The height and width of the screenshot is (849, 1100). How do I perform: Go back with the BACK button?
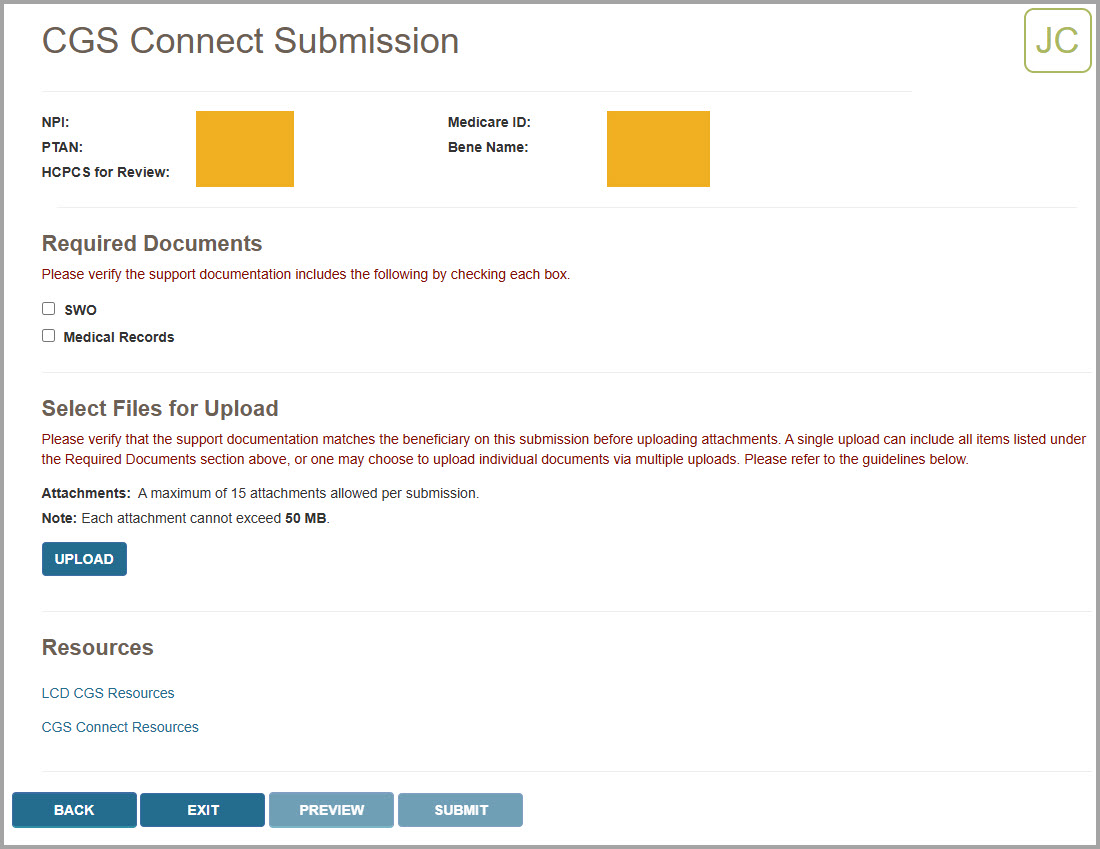coord(74,810)
